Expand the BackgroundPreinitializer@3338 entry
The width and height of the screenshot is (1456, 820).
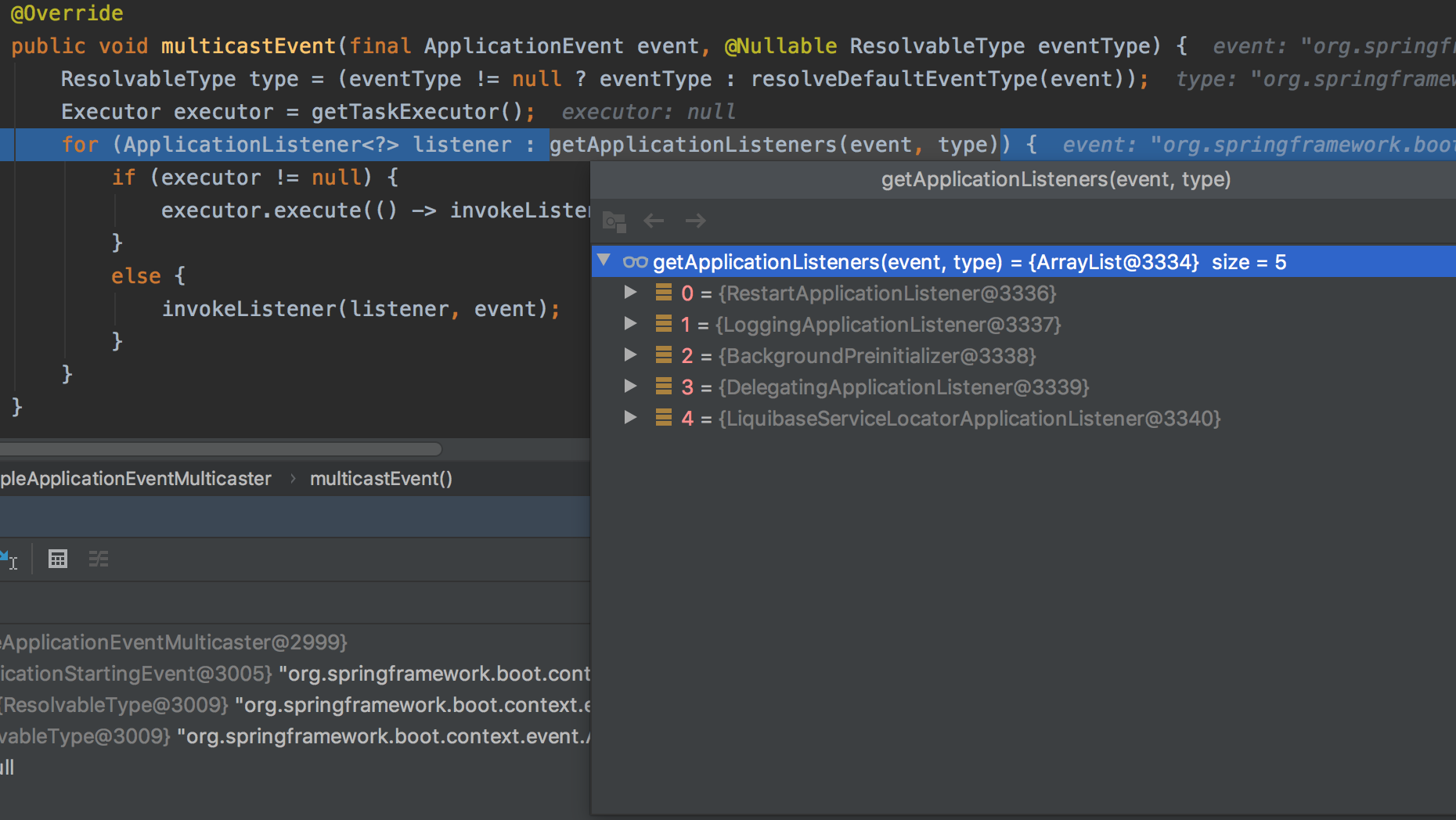tap(630, 355)
